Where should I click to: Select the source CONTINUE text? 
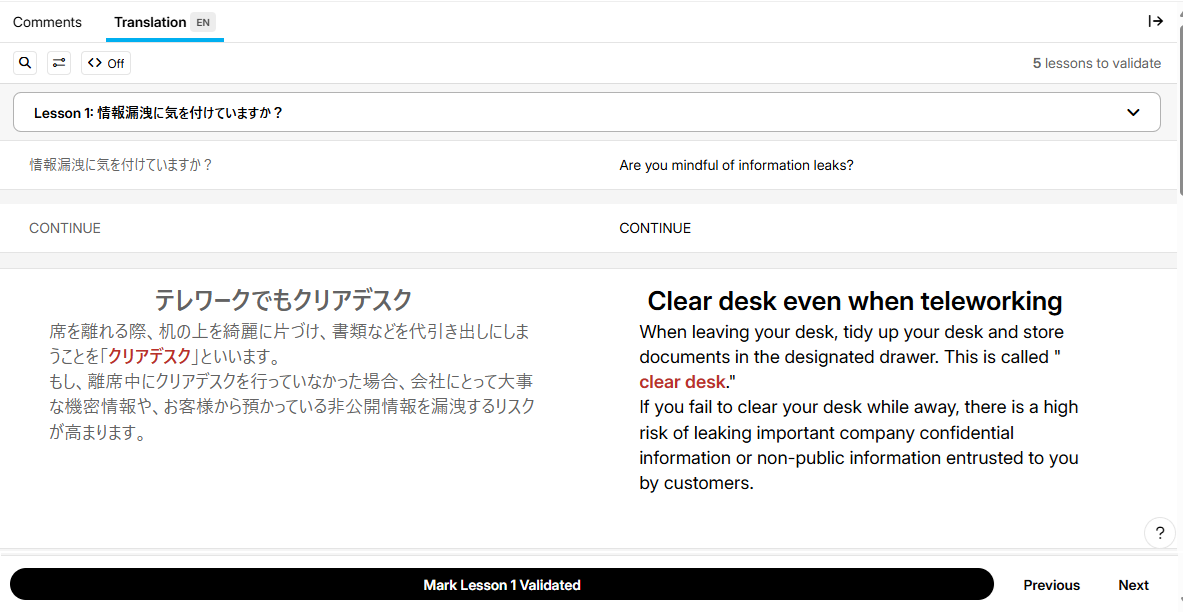click(x=65, y=228)
